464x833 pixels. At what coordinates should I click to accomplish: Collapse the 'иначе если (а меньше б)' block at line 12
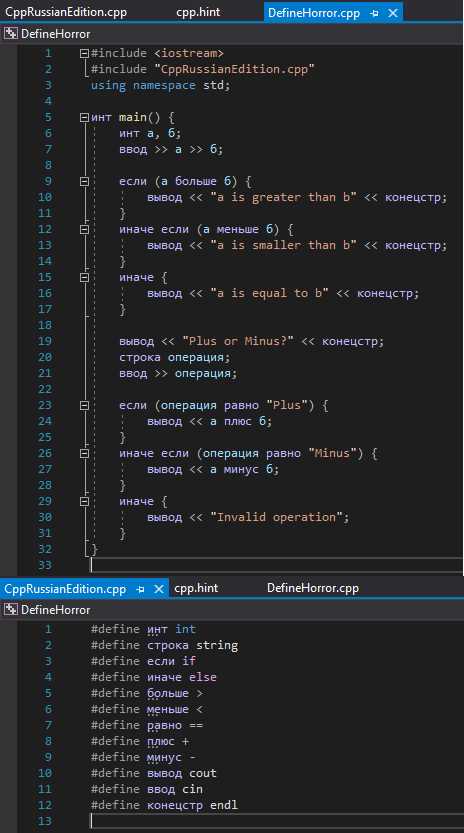point(84,230)
